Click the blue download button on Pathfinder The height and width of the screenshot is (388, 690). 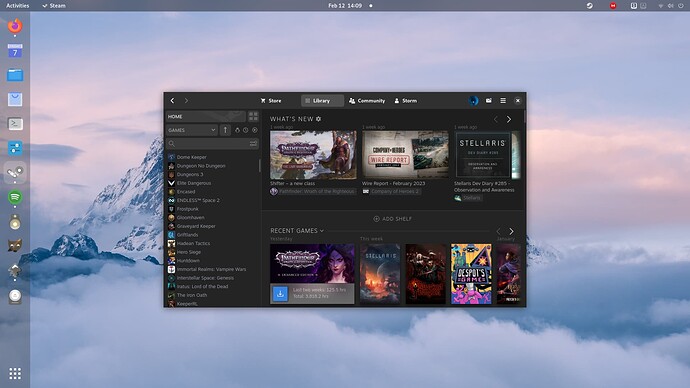(280, 293)
